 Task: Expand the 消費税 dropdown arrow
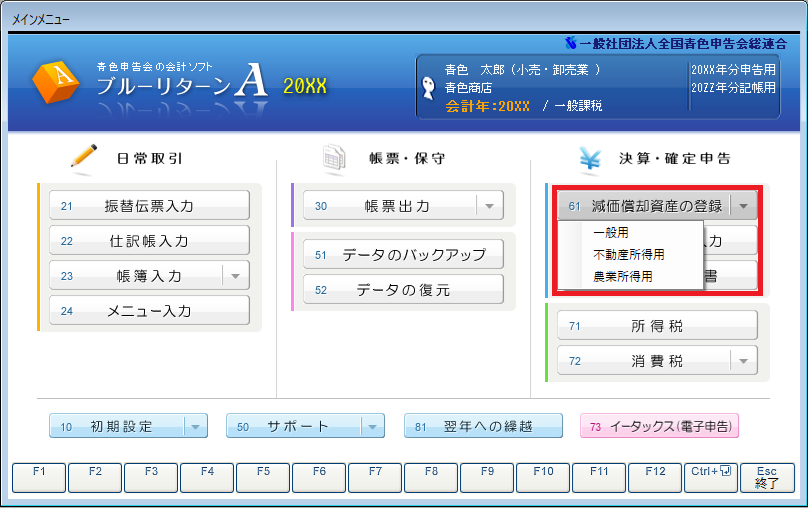[743, 360]
